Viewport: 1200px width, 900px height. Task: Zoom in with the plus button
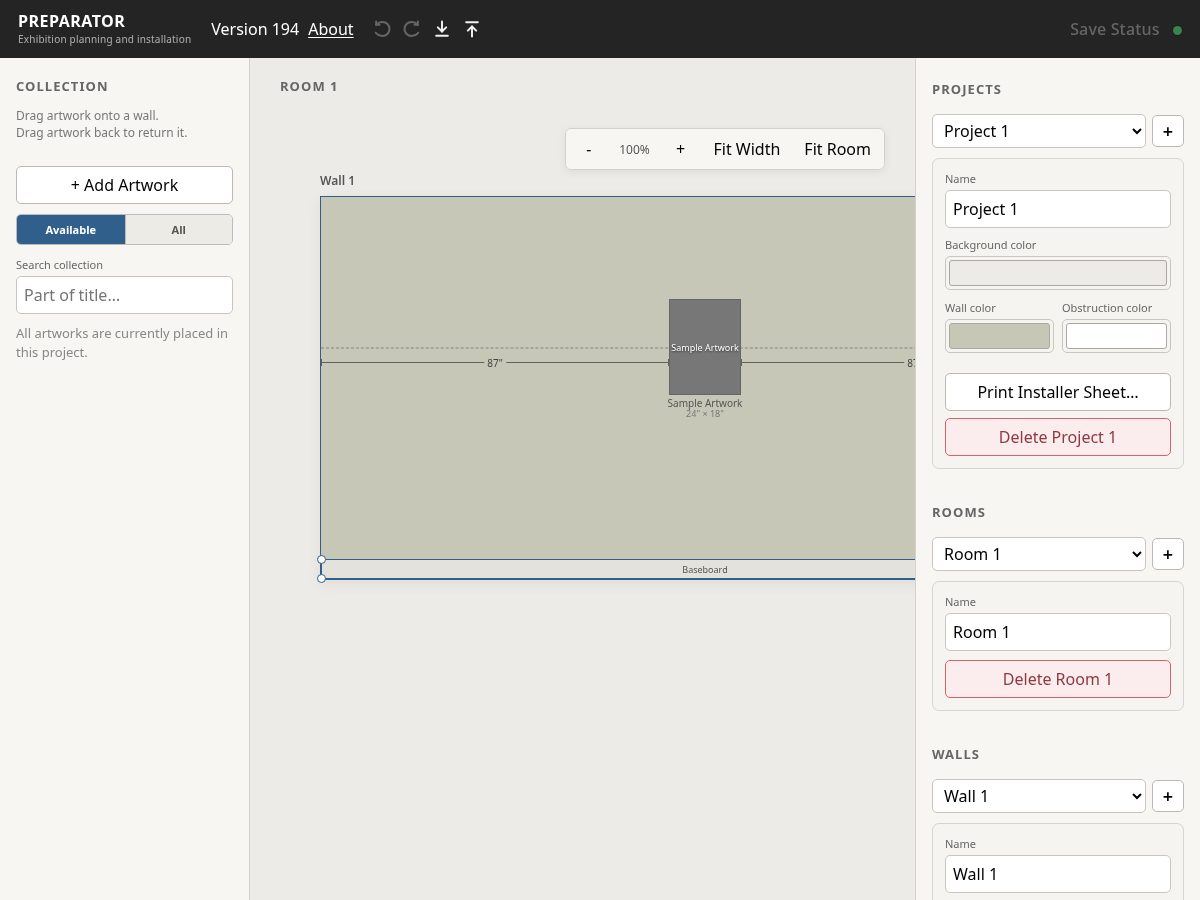(680, 149)
